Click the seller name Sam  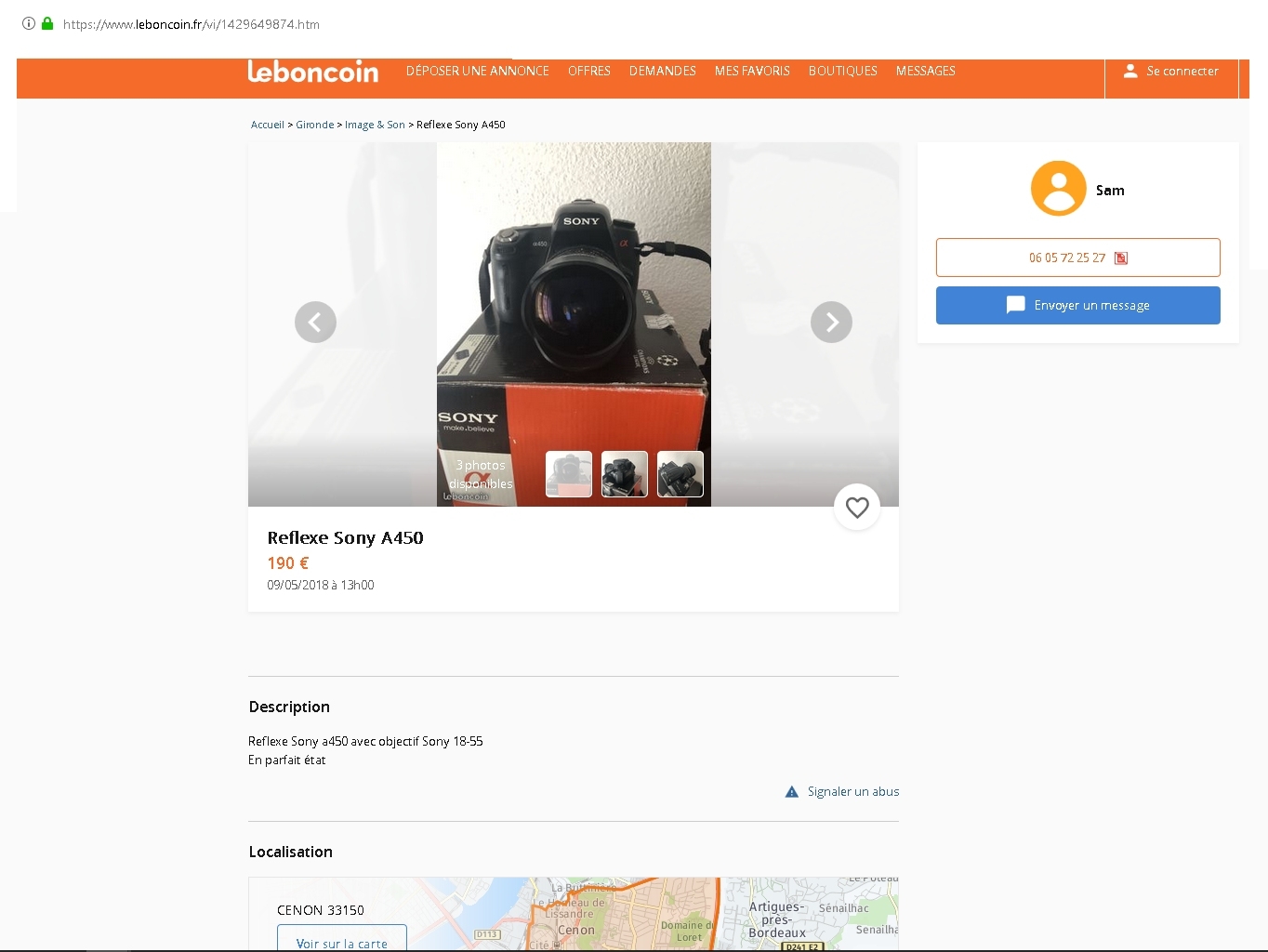[x=1110, y=191]
